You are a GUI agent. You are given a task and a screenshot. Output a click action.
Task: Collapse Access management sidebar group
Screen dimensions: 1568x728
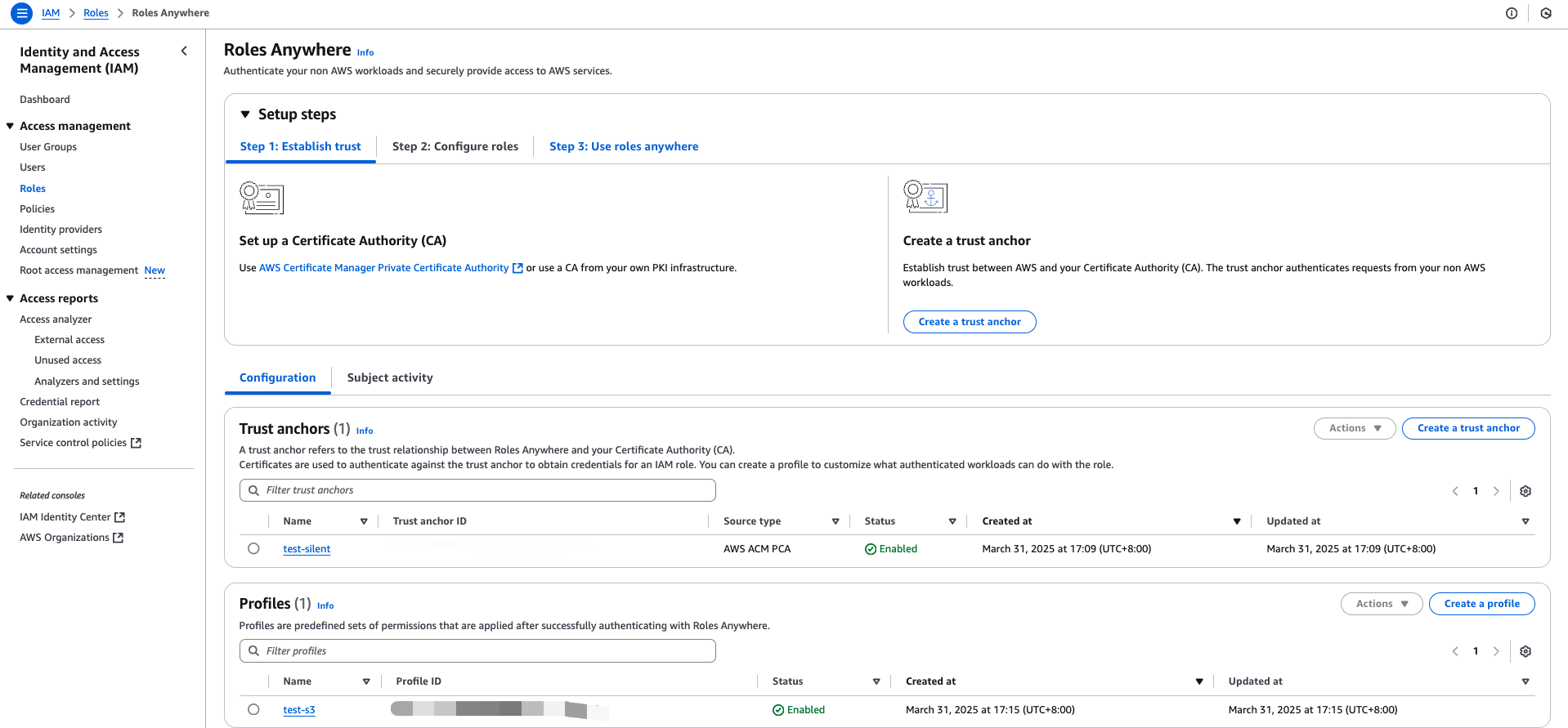[x=10, y=126]
